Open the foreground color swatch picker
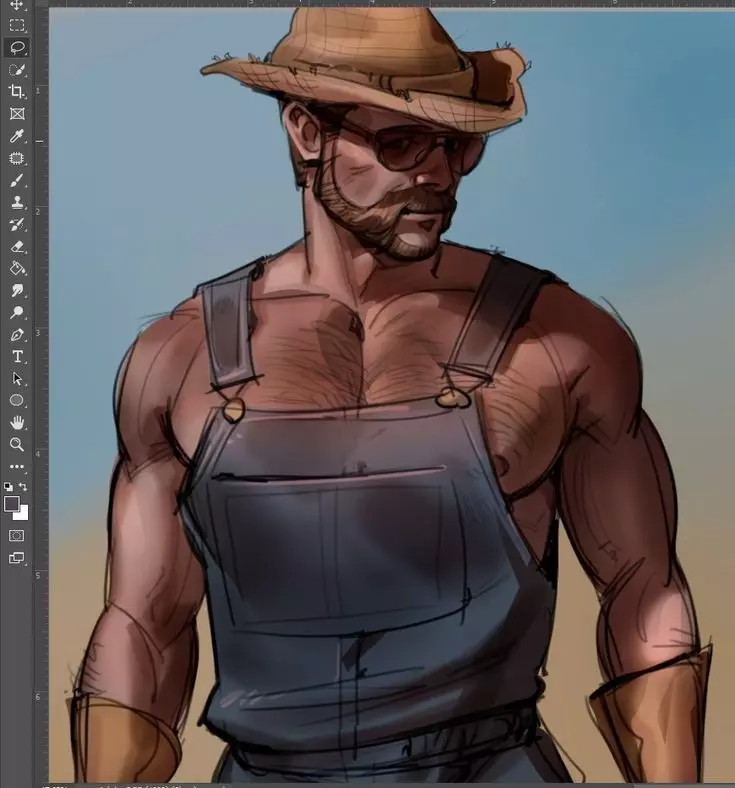Image resolution: width=735 pixels, height=788 pixels. pos(12,503)
